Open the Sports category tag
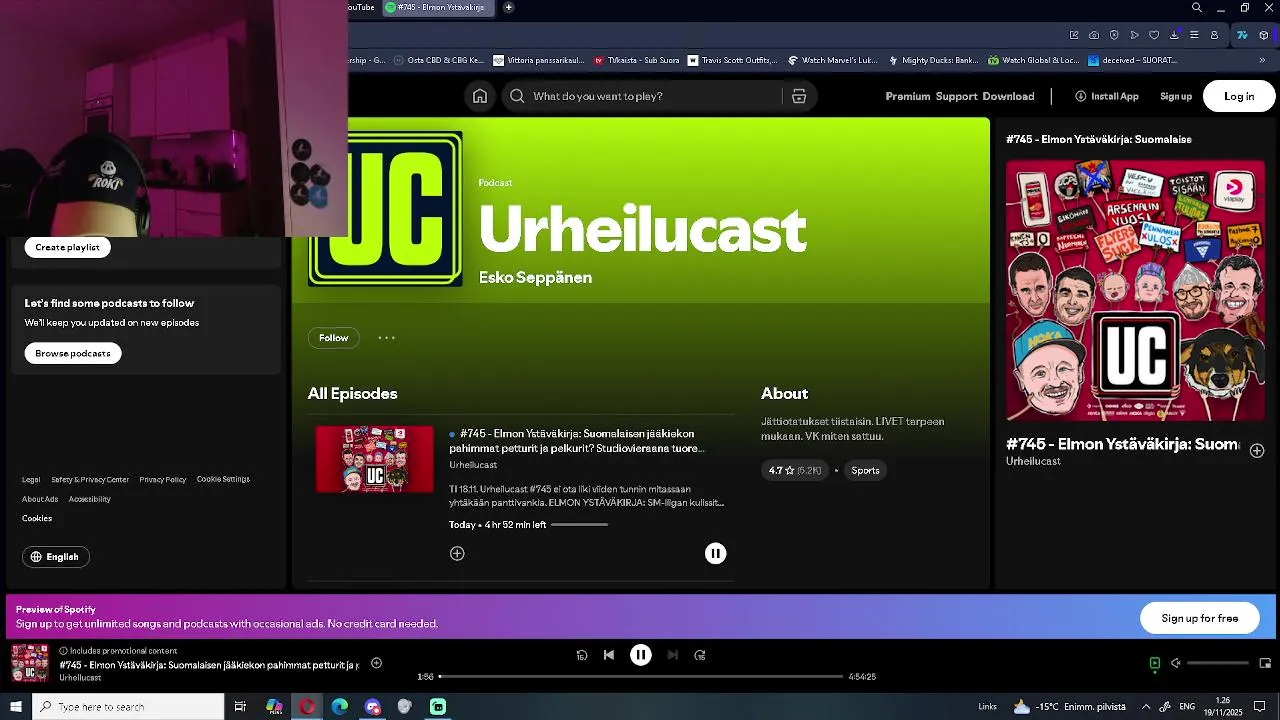Screen dimensions: 1280x720 point(865,470)
